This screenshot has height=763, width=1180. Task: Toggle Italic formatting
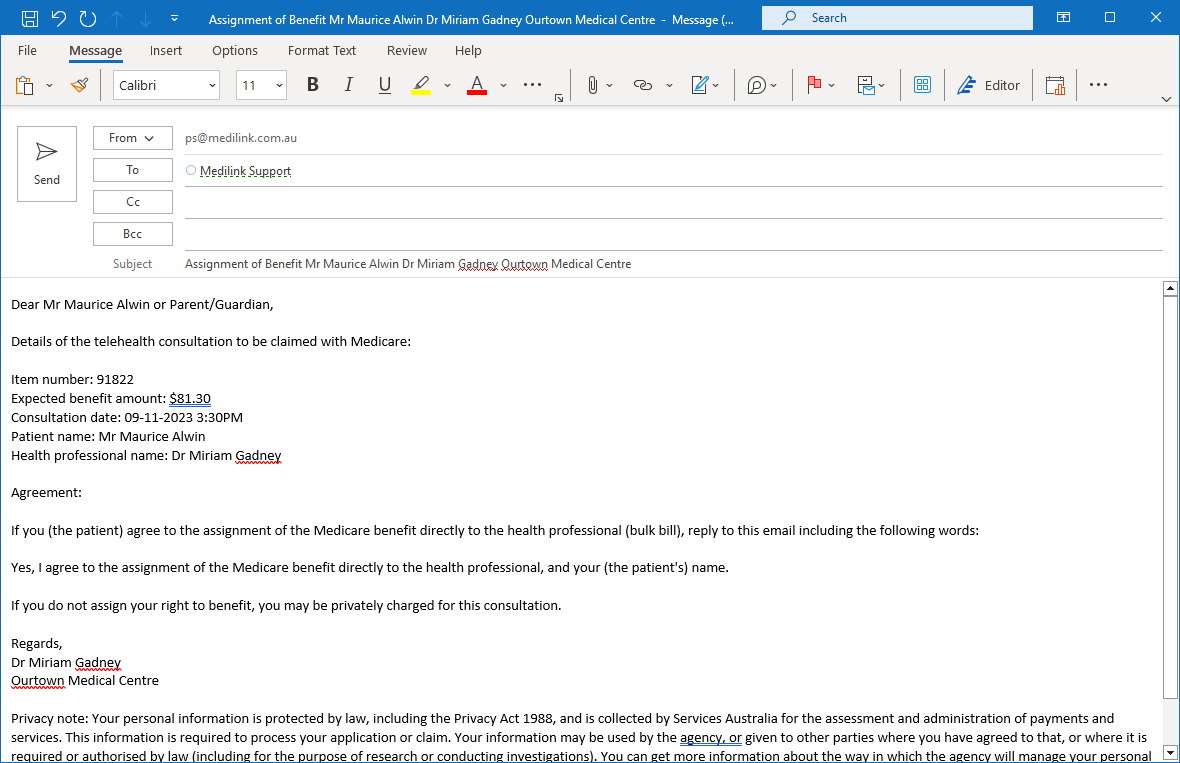pyautogui.click(x=348, y=85)
